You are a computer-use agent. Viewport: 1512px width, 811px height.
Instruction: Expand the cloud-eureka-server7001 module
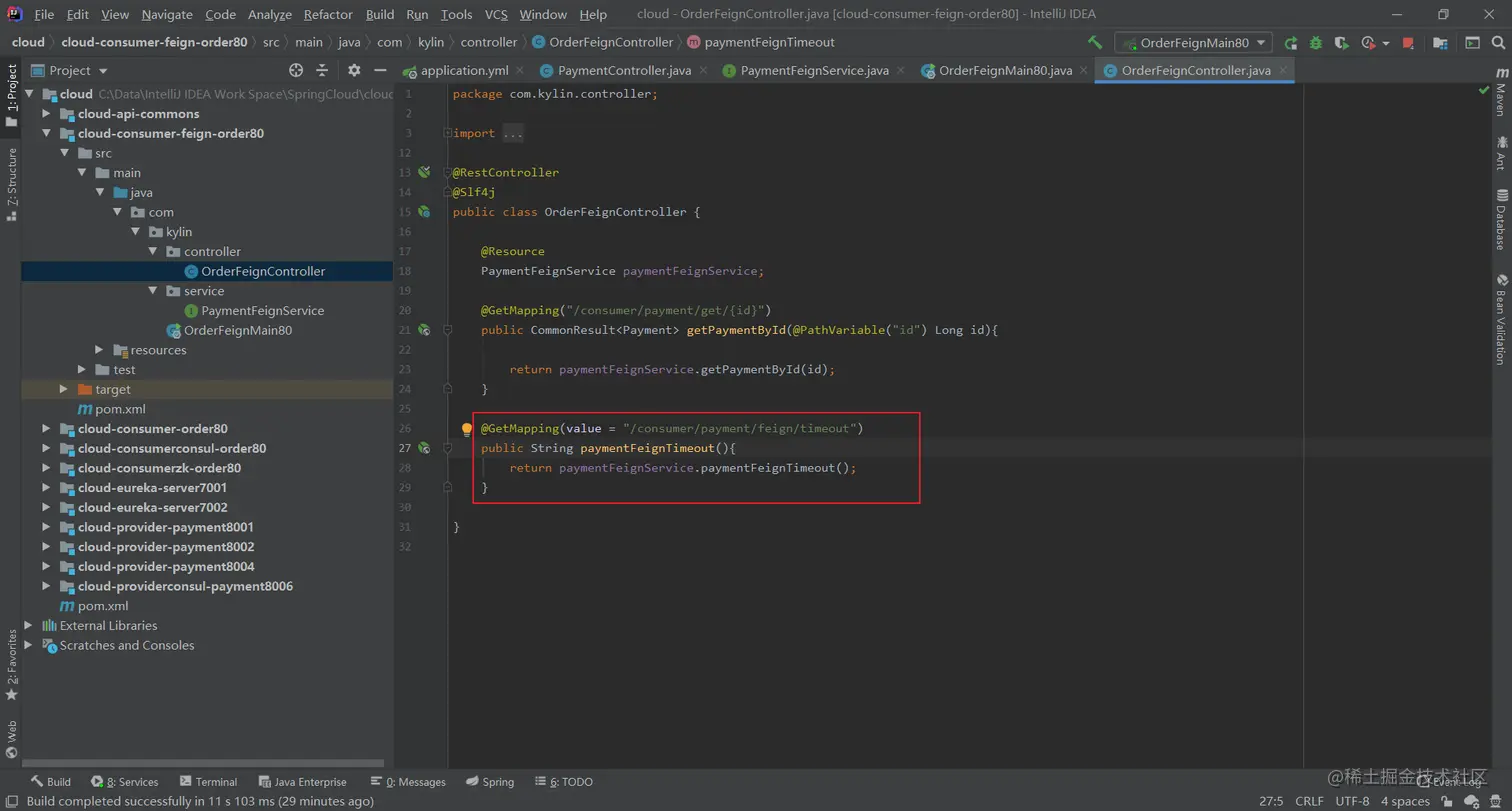46,488
